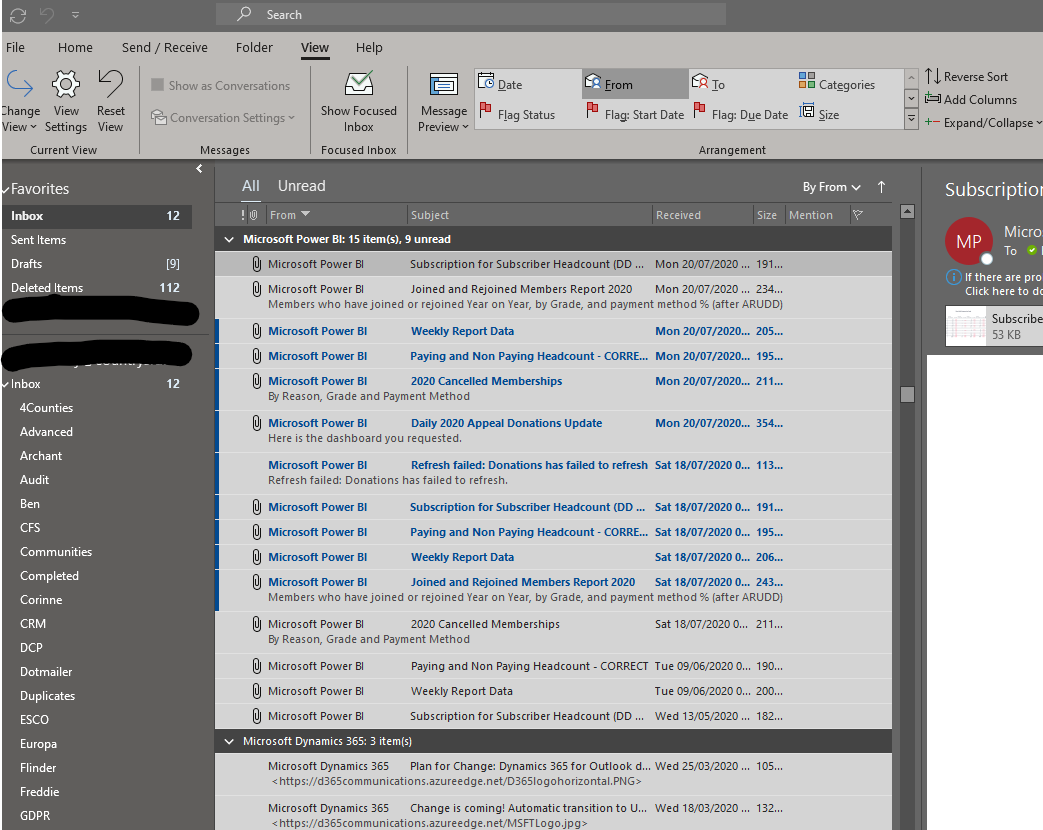Show only Unread messages tab

click(x=301, y=186)
